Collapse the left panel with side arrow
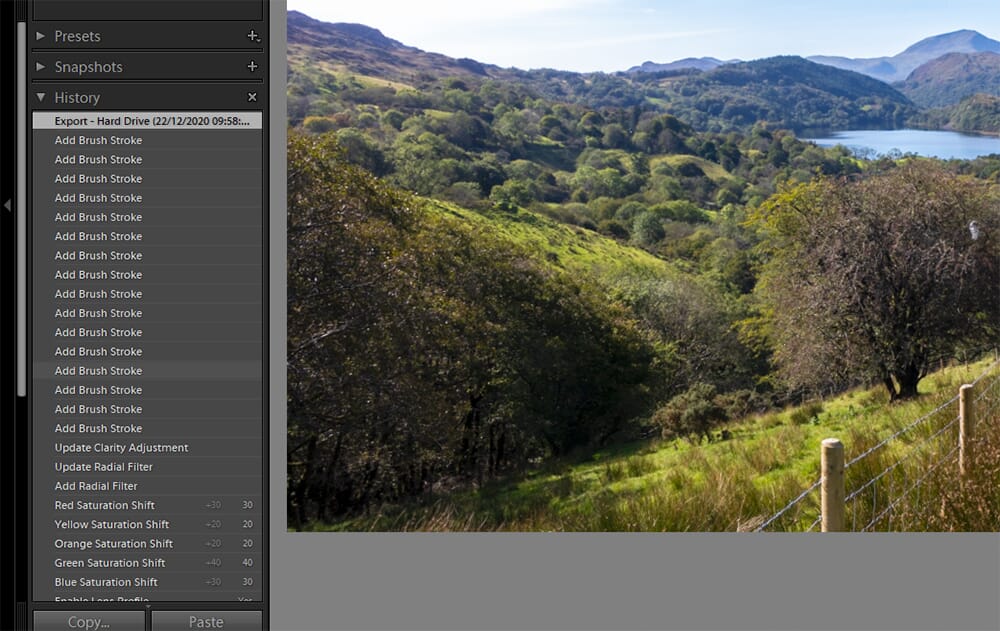 pyautogui.click(x=7, y=205)
